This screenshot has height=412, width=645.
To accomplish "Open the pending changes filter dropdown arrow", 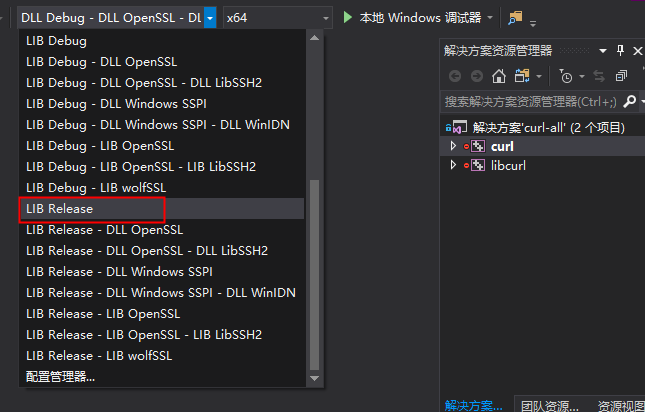I will coord(582,76).
